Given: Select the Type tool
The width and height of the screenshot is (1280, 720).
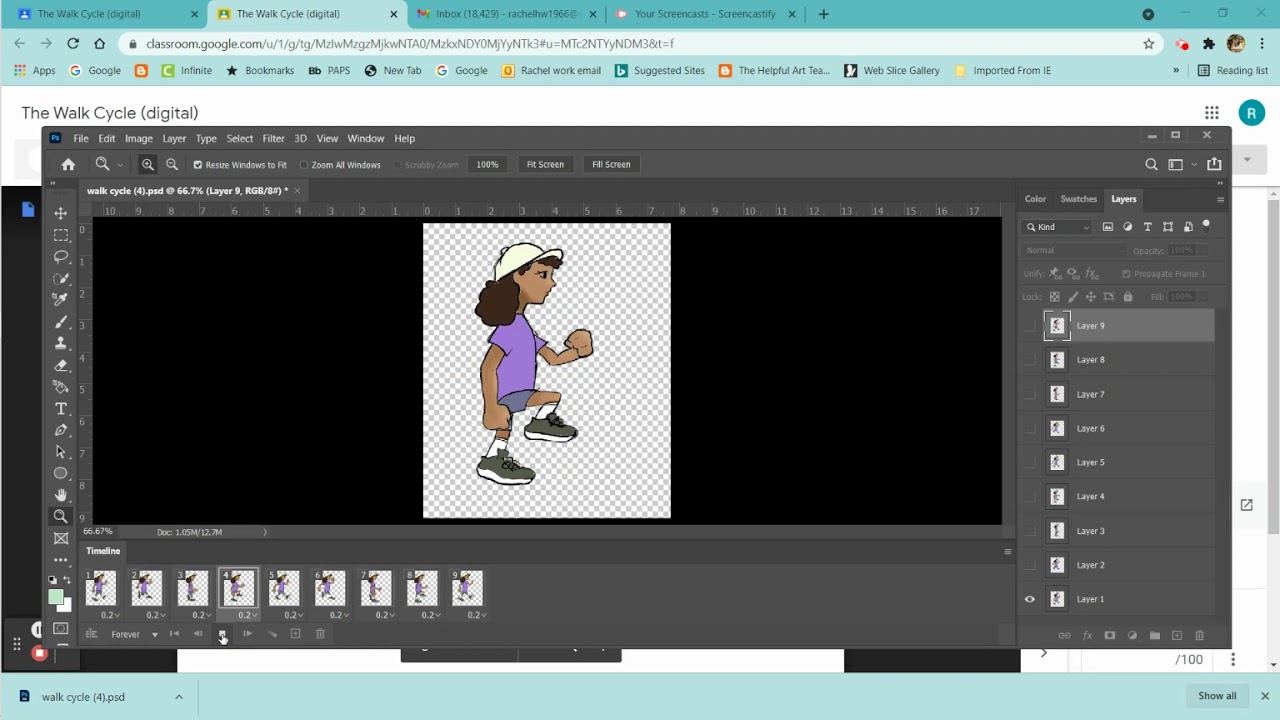Looking at the screenshot, I should tap(61, 408).
